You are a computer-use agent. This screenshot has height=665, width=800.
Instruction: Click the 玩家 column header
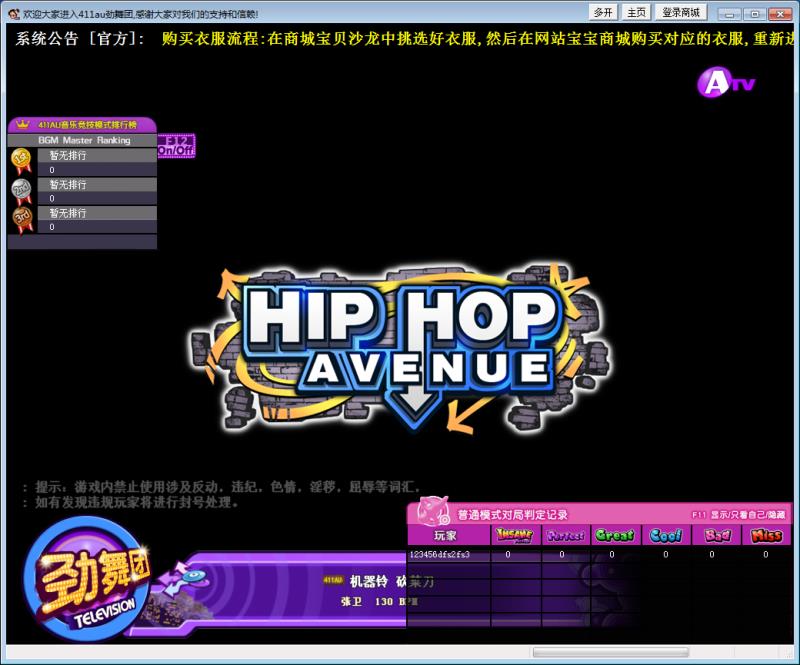(x=445, y=535)
